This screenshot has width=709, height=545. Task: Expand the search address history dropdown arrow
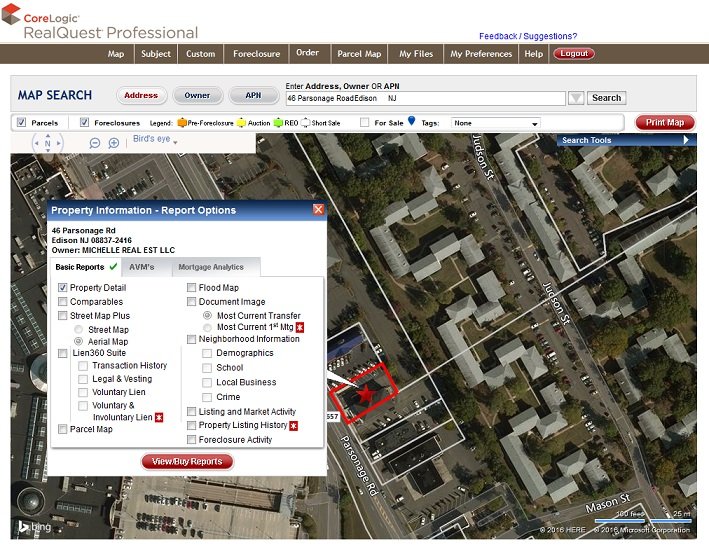(x=575, y=99)
